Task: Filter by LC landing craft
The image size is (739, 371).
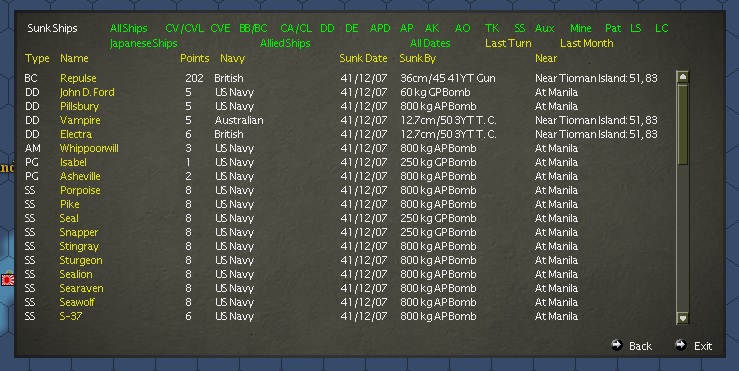Action: click(x=661, y=28)
